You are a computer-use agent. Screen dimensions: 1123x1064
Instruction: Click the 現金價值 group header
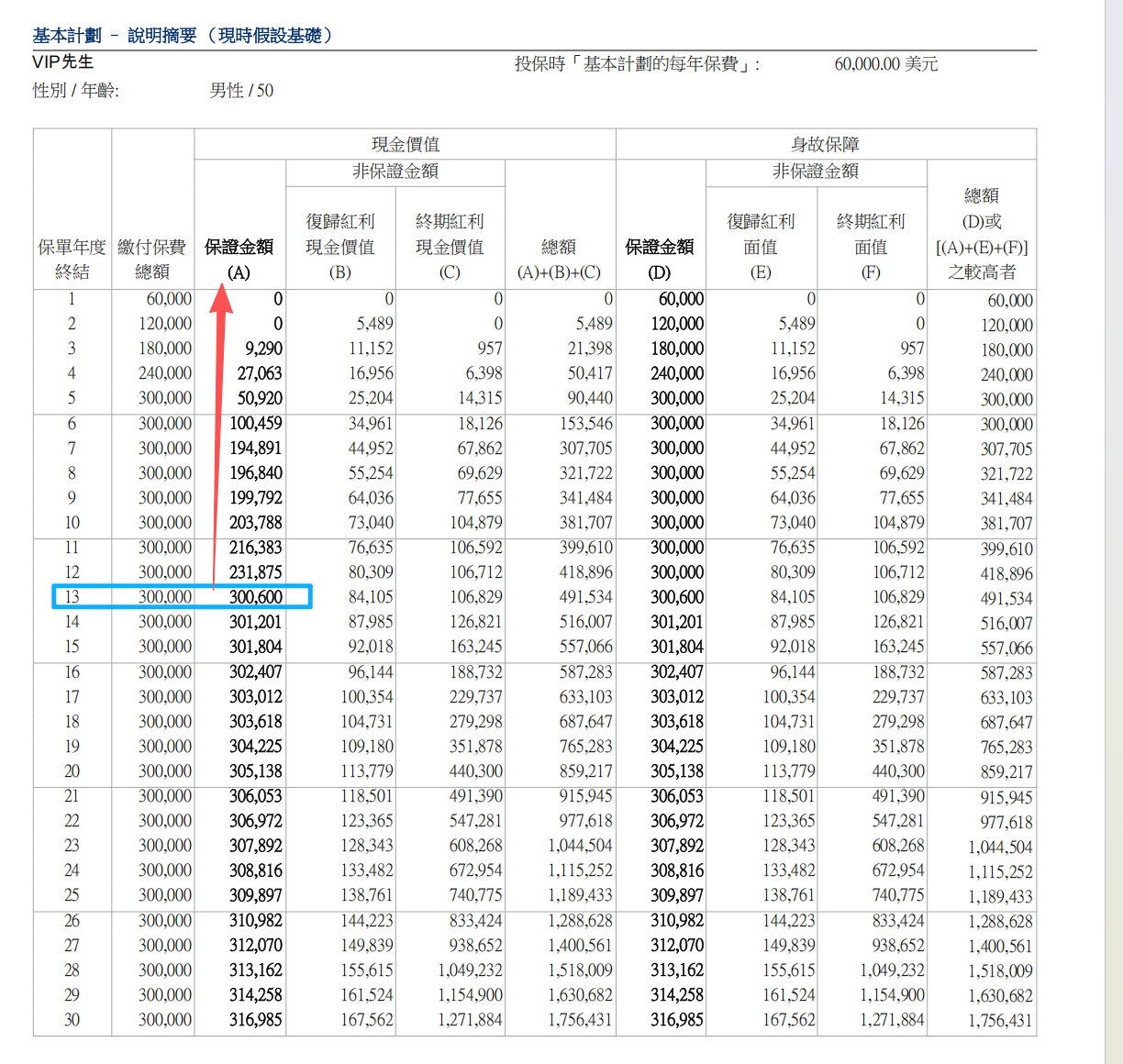tap(405, 144)
